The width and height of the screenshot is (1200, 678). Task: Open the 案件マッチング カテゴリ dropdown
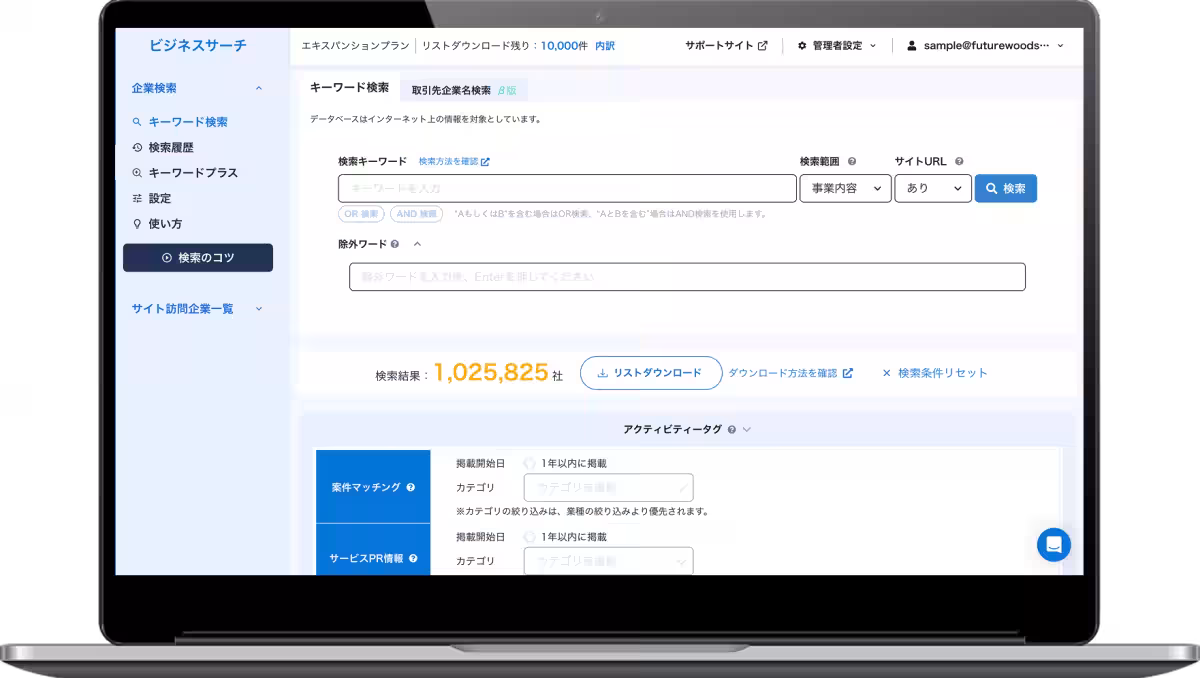pos(608,488)
